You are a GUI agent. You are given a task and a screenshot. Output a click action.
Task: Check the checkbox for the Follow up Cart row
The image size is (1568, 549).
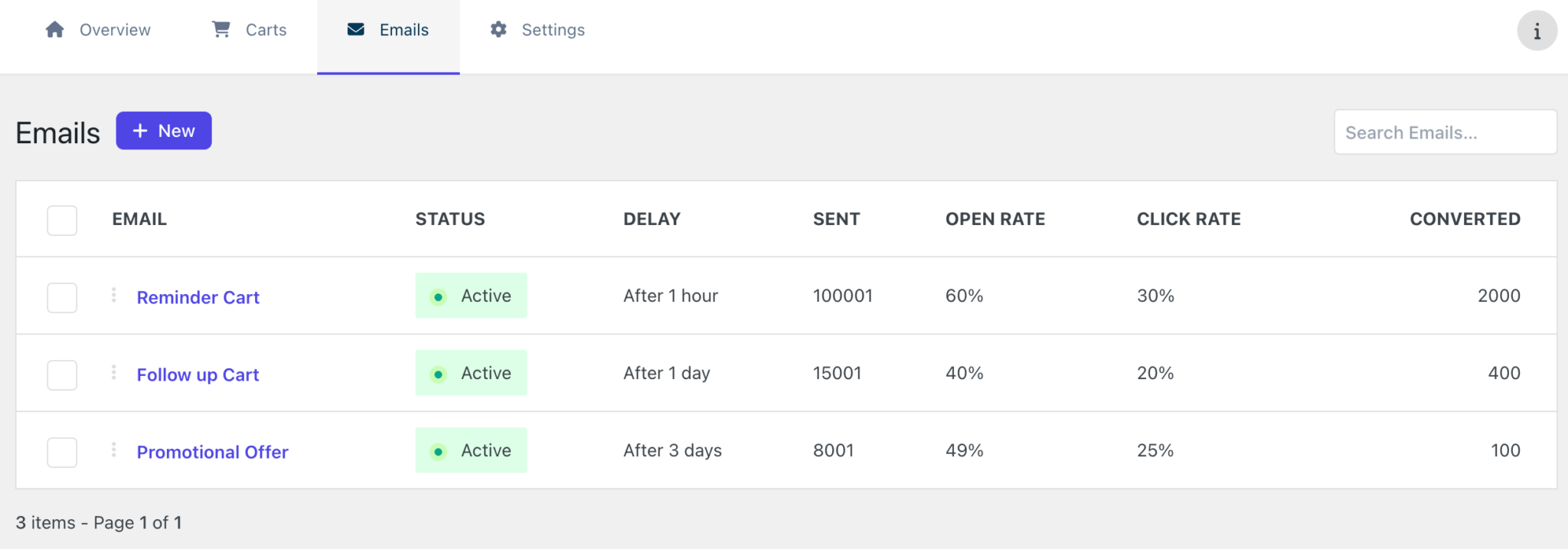[61, 374]
